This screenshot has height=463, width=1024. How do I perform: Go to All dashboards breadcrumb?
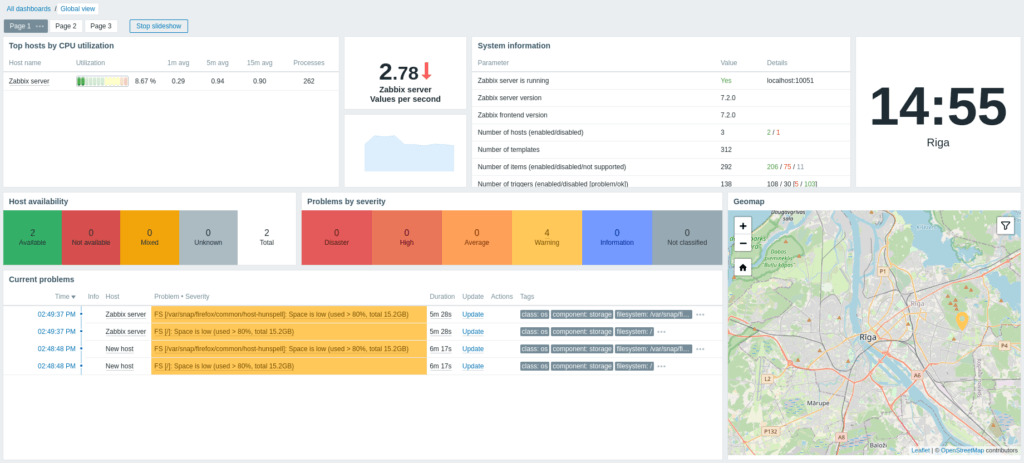(x=28, y=8)
